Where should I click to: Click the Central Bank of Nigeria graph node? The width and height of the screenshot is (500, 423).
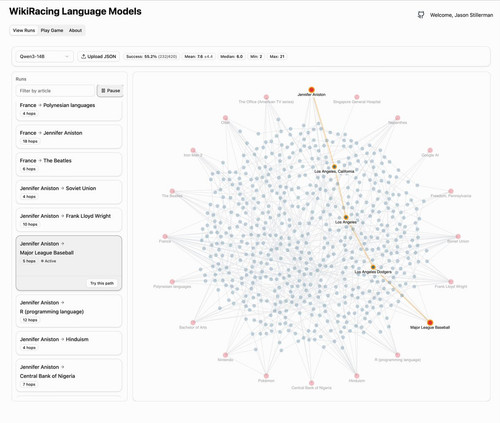[x=311, y=383]
